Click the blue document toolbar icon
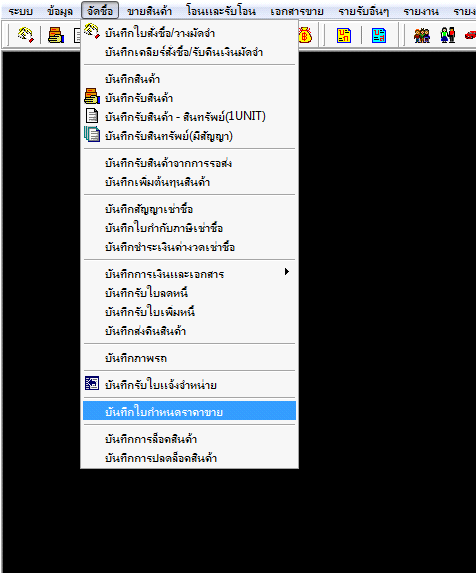The height and width of the screenshot is (573, 476). (x=379, y=35)
